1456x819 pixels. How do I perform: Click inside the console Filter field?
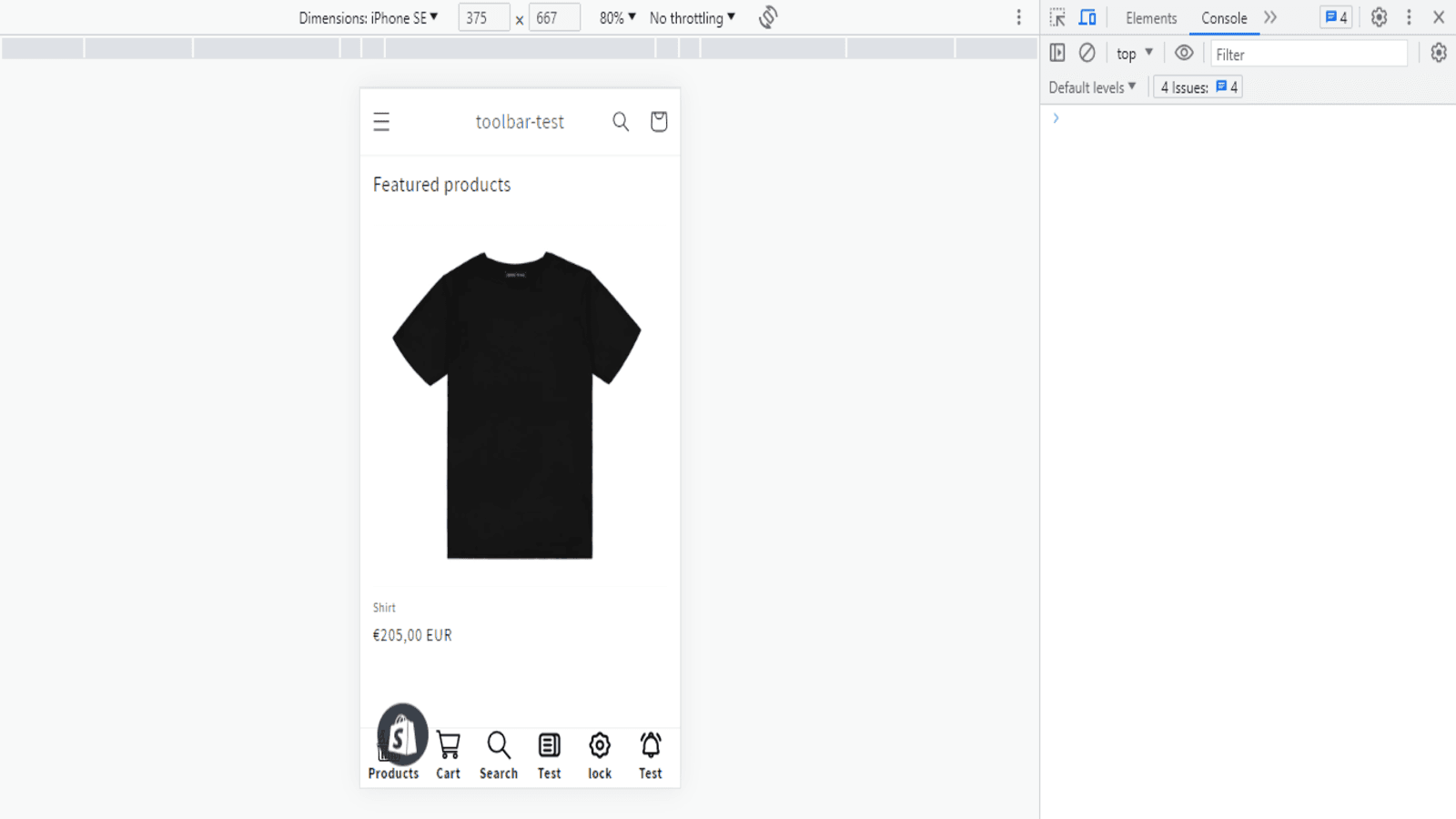click(1309, 54)
